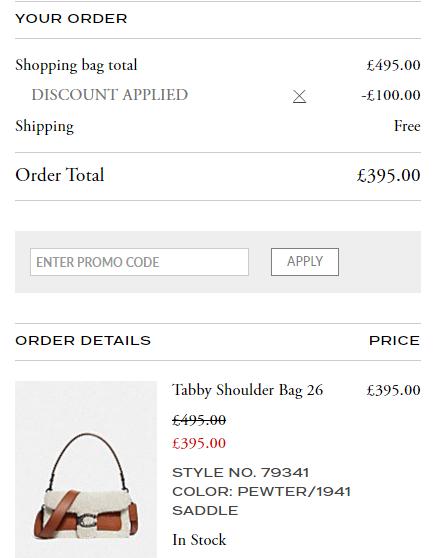The width and height of the screenshot is (436, 558).
Task: Select the £495.00 shopping bag total amount
Action: (x=394, y=65)
